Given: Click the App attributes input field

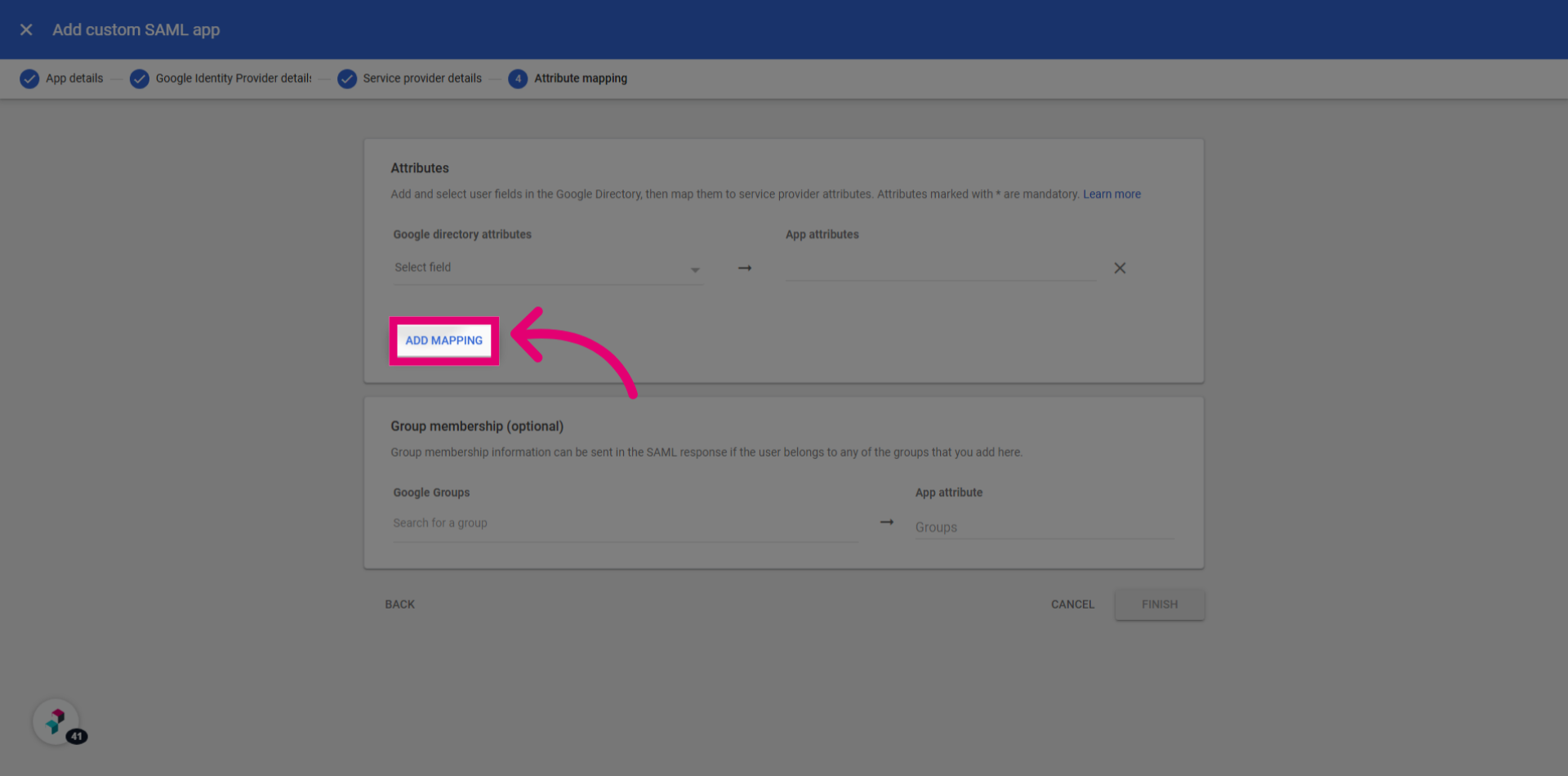Looking at the screenshot, I should pyautogui.click(x=941, y=268).
